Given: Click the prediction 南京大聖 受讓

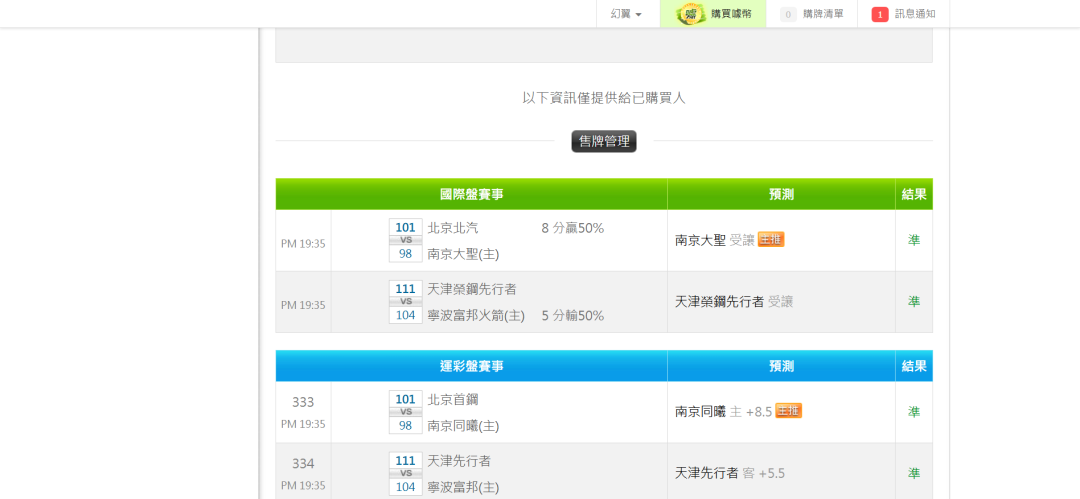Looking at the screenshot, I should (715, 240).
